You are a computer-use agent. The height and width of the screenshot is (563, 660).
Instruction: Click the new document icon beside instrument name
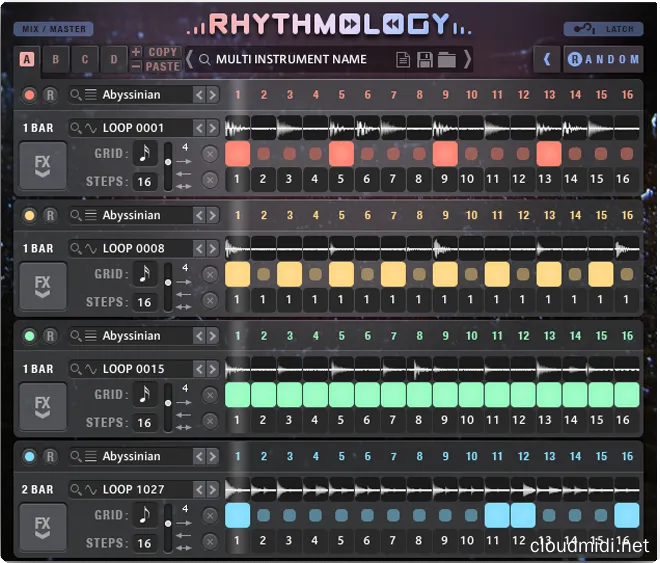point(403,60)
